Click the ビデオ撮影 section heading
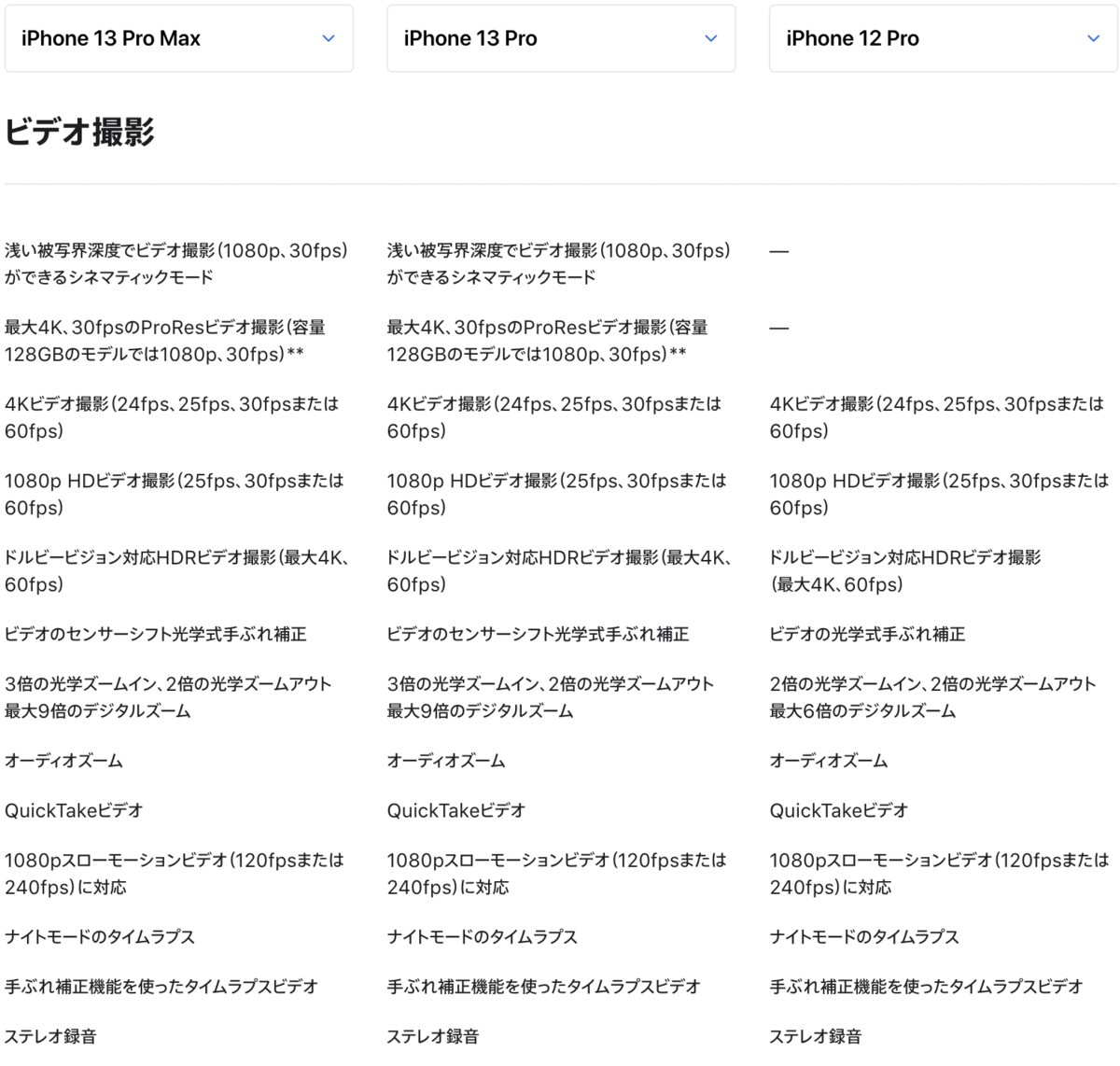The width and height of the screenshot is (1120, 1066). coord(80,132)
